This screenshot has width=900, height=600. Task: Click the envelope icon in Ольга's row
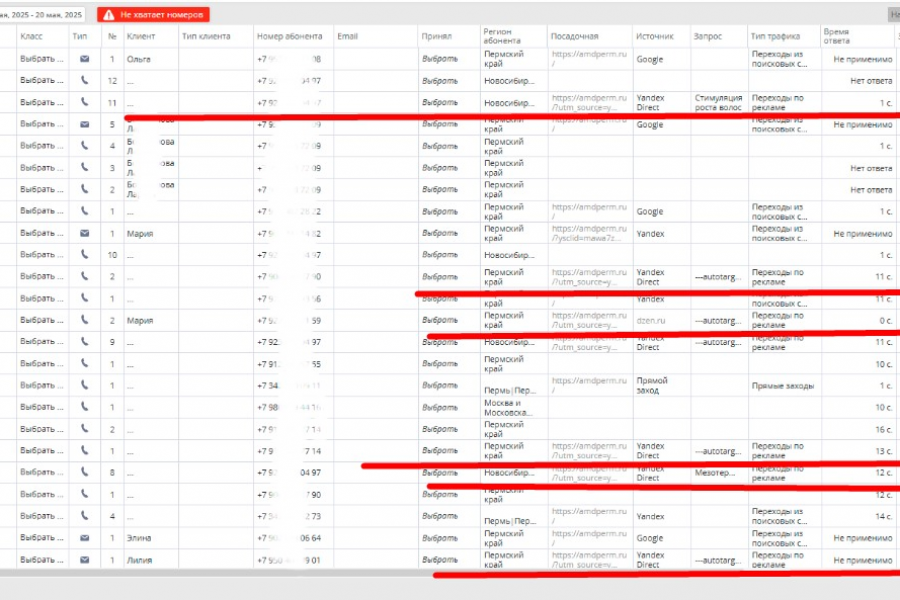[x=84, y=59]
